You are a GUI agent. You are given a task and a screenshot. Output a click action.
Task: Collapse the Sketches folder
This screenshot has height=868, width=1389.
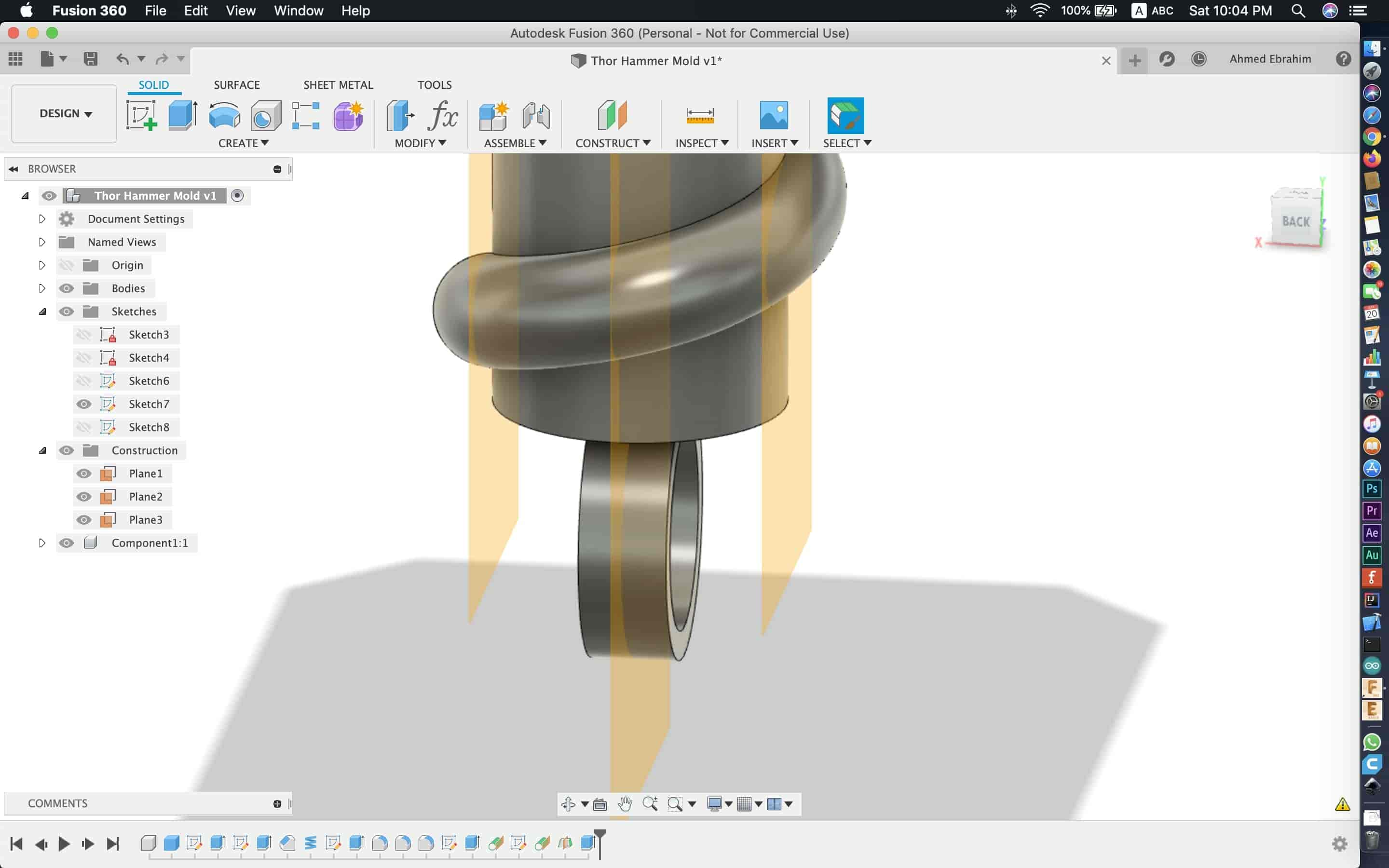(42, 312)
